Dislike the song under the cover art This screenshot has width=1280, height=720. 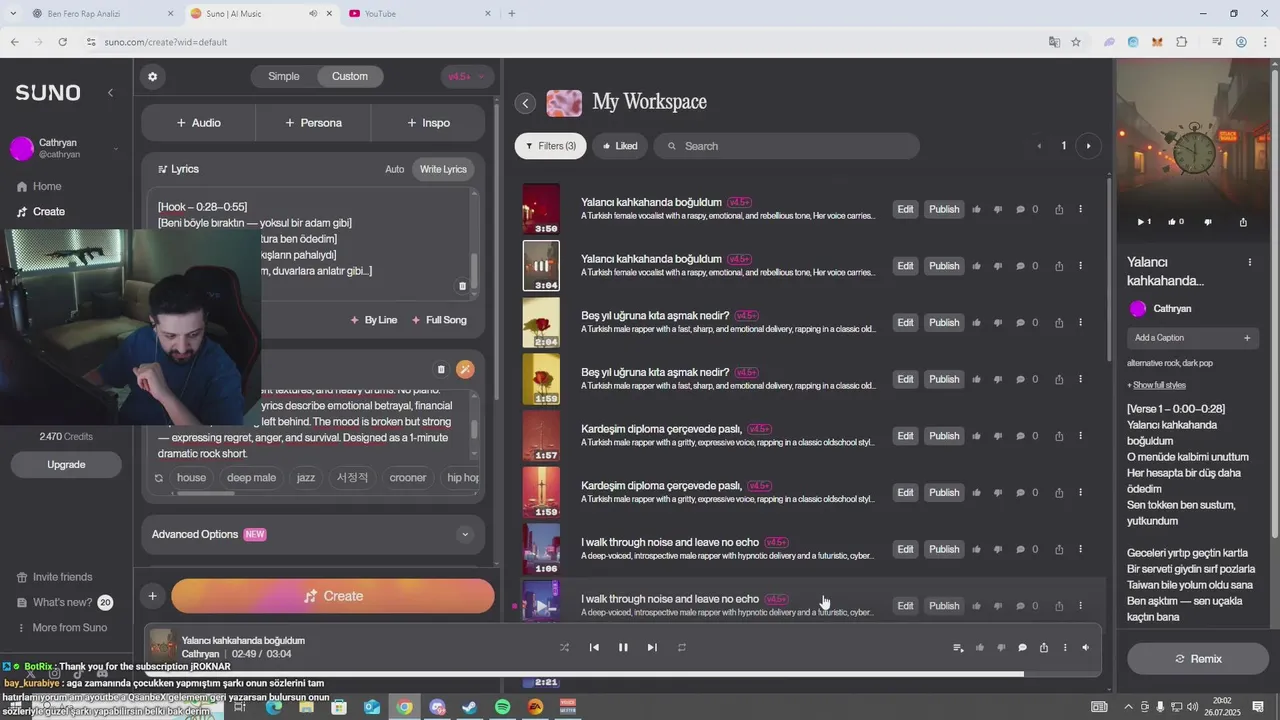tap(1208, 222)
